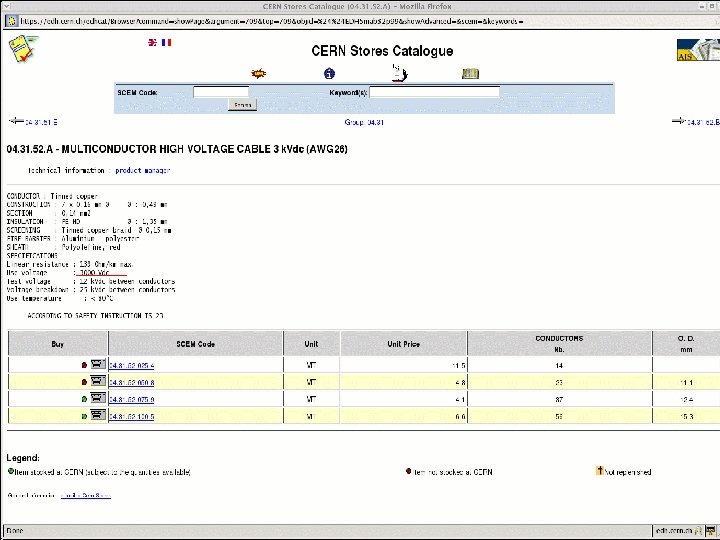
Task: Click the 'new' starburst icon
Action: 259,73
